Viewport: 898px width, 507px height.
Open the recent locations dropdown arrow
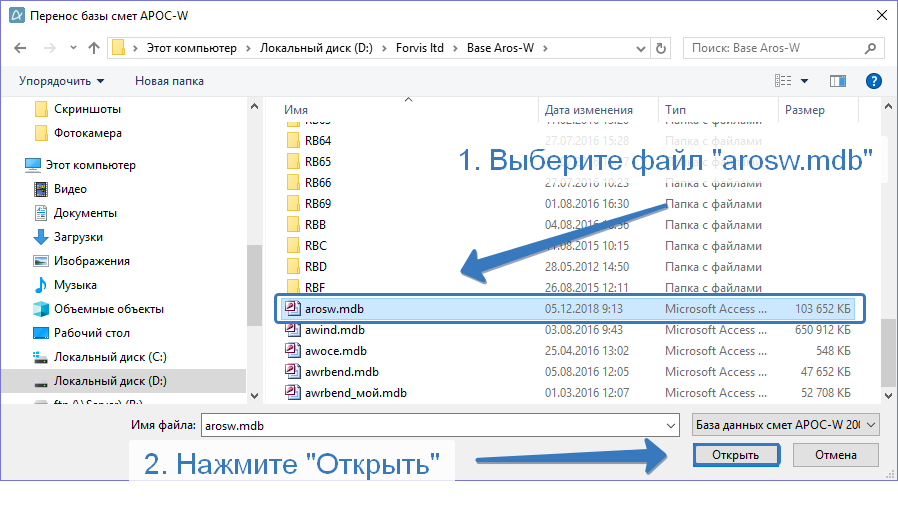pos(73,48)
